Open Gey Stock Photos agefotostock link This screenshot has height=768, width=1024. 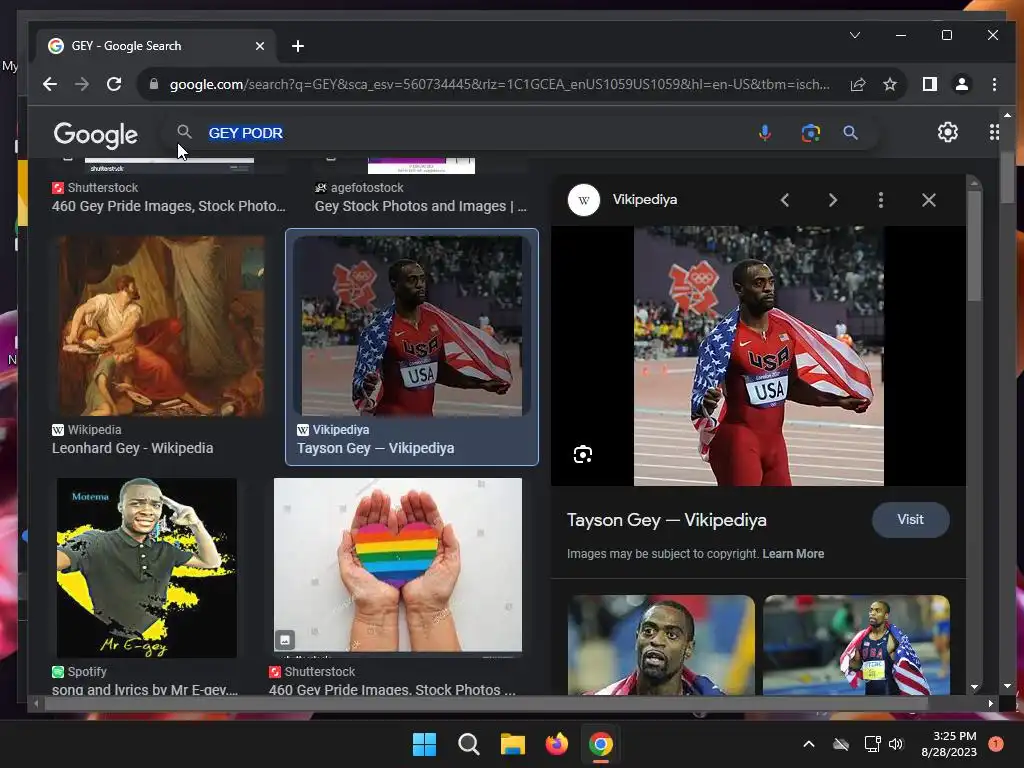(421, 206)
